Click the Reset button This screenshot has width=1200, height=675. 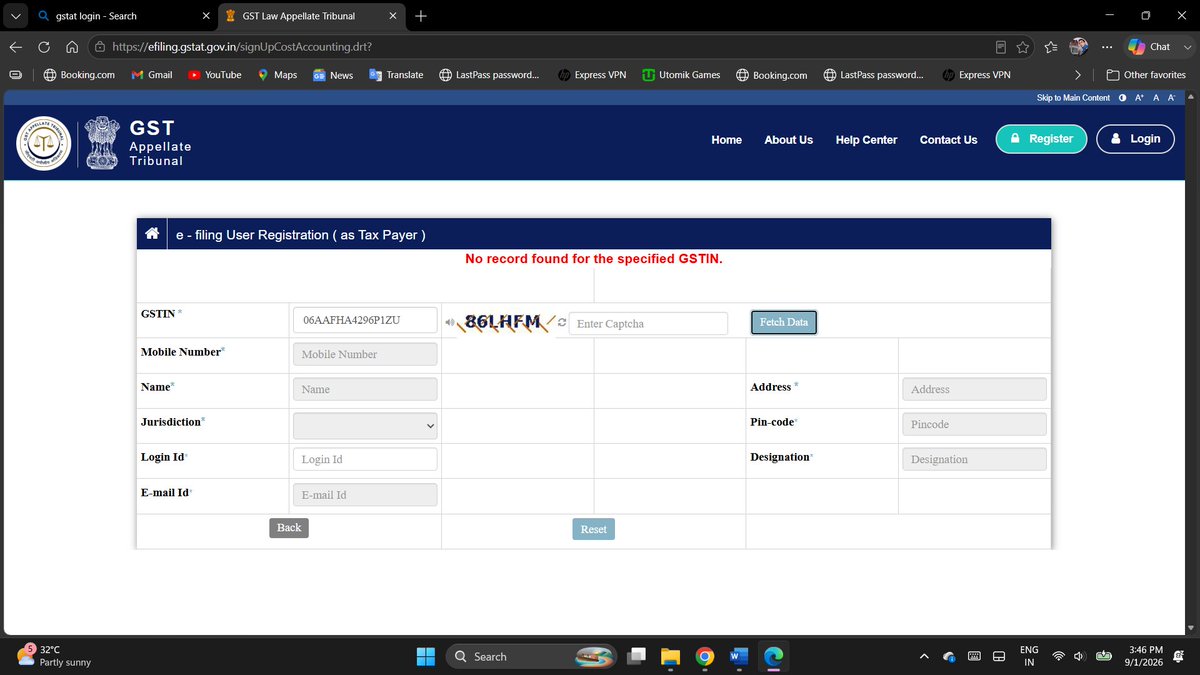[x=594, y=529]
